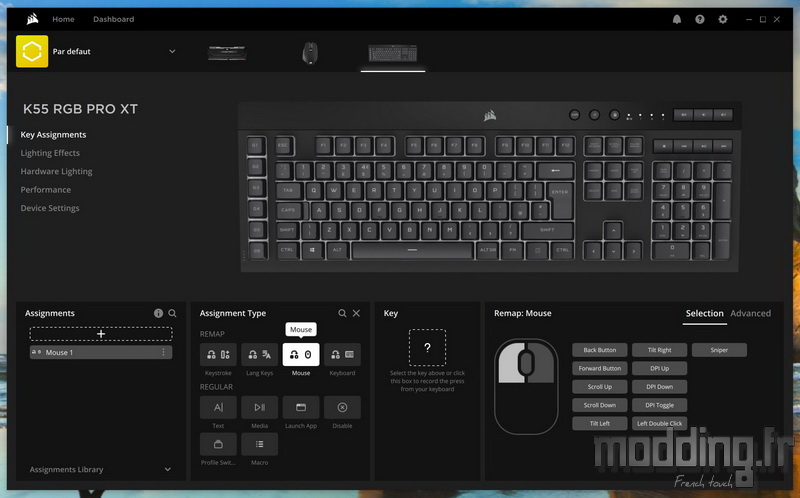Image resolution: width=800 pixels, height=498 pixels.
Task: Select the Mouse 1 assignment
Action: click(x=101, y=353)
